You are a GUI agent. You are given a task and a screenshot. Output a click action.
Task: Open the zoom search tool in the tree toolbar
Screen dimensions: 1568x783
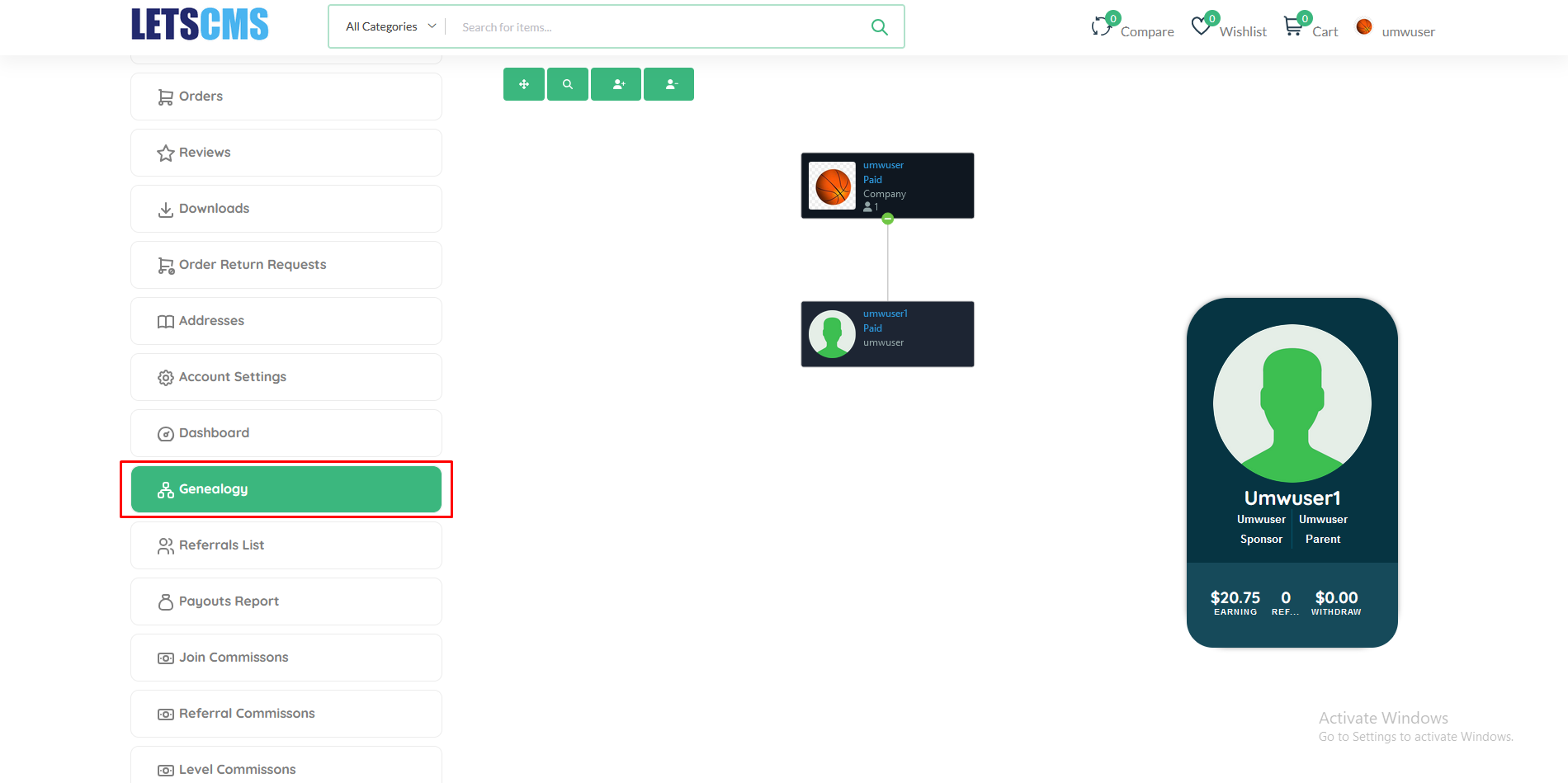[567, 83]
